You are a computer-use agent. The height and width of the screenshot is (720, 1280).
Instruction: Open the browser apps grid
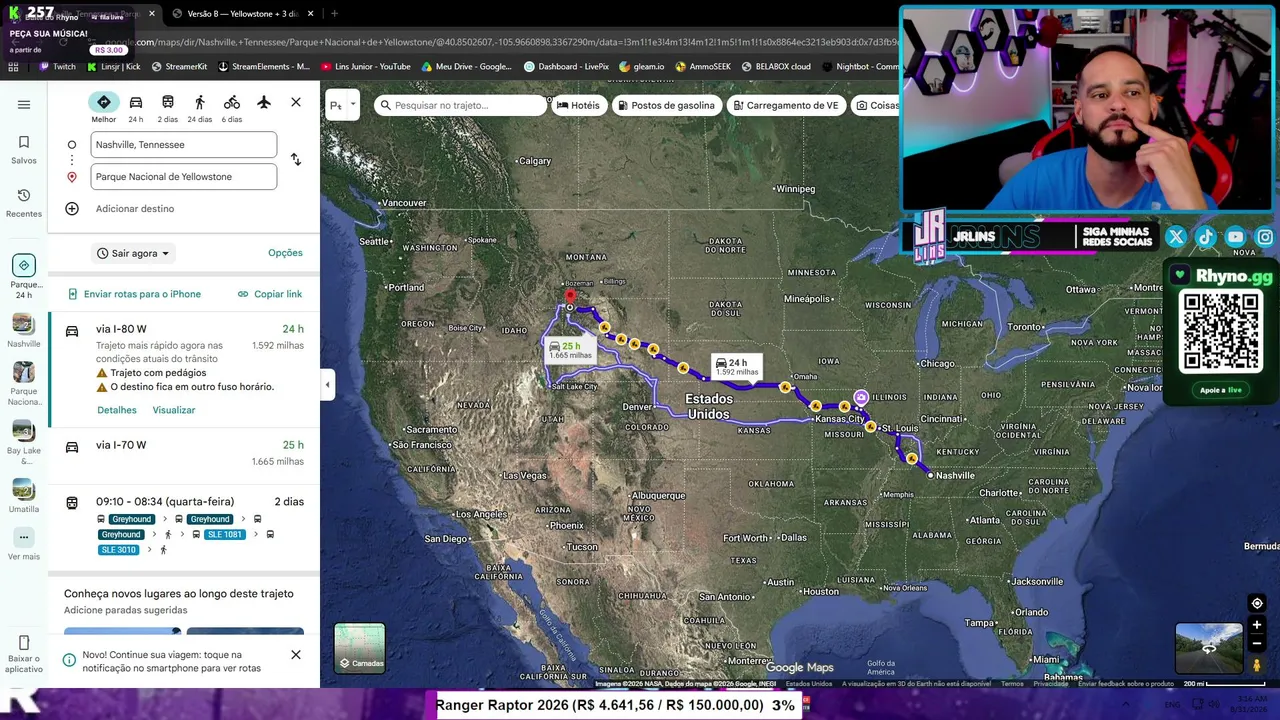[x=13, y=67]
